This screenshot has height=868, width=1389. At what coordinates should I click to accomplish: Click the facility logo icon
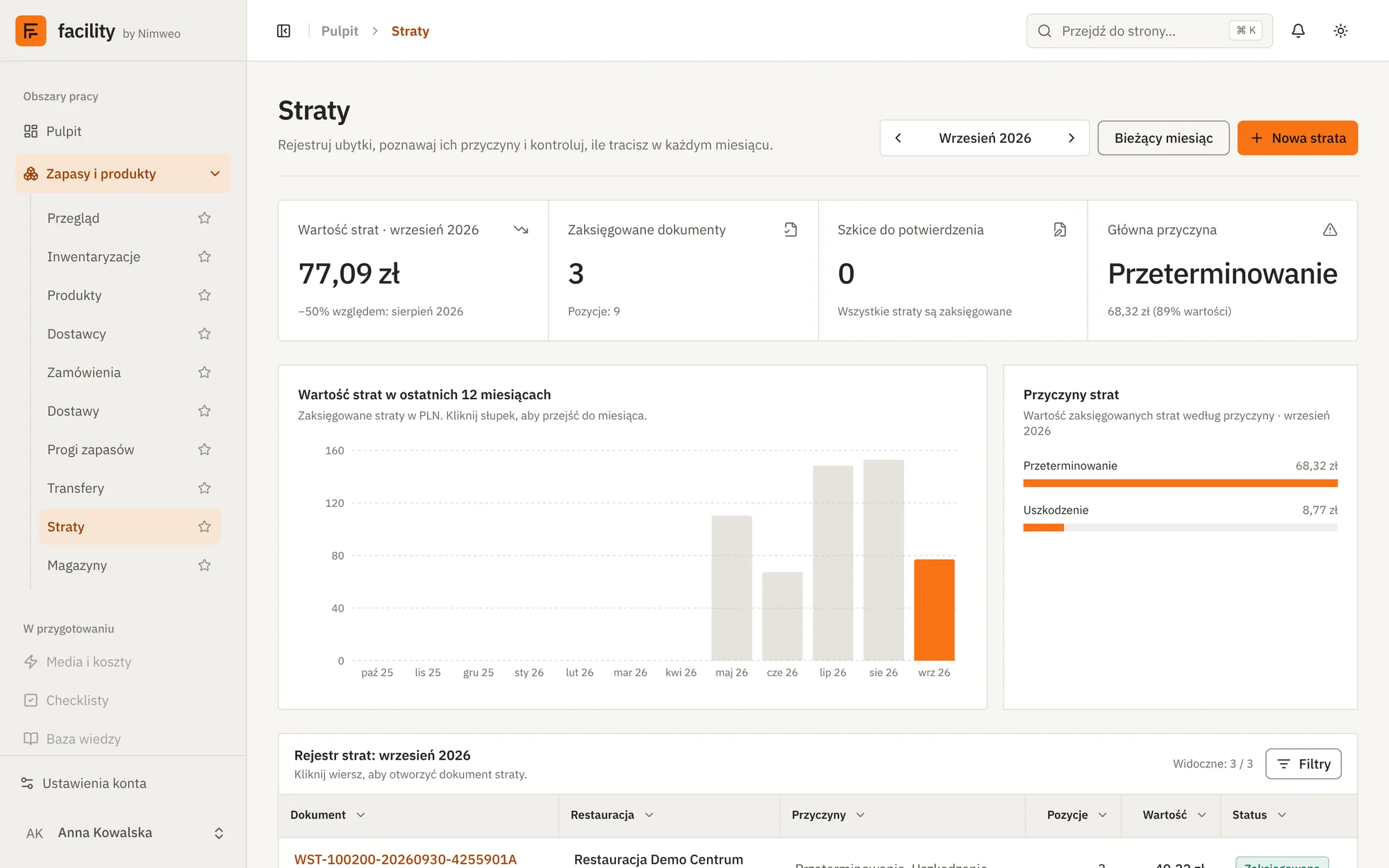(x=31, y=31)
